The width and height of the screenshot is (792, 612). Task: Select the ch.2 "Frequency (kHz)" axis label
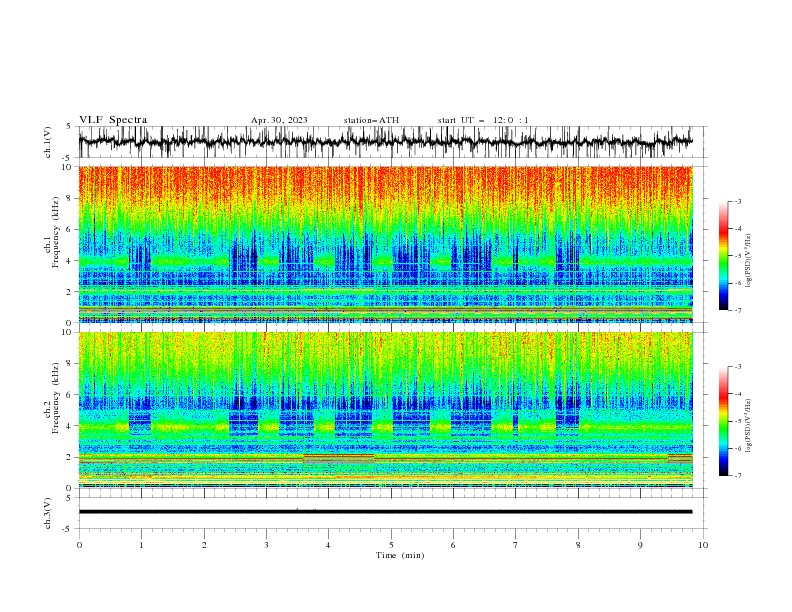tap(56, 398)
